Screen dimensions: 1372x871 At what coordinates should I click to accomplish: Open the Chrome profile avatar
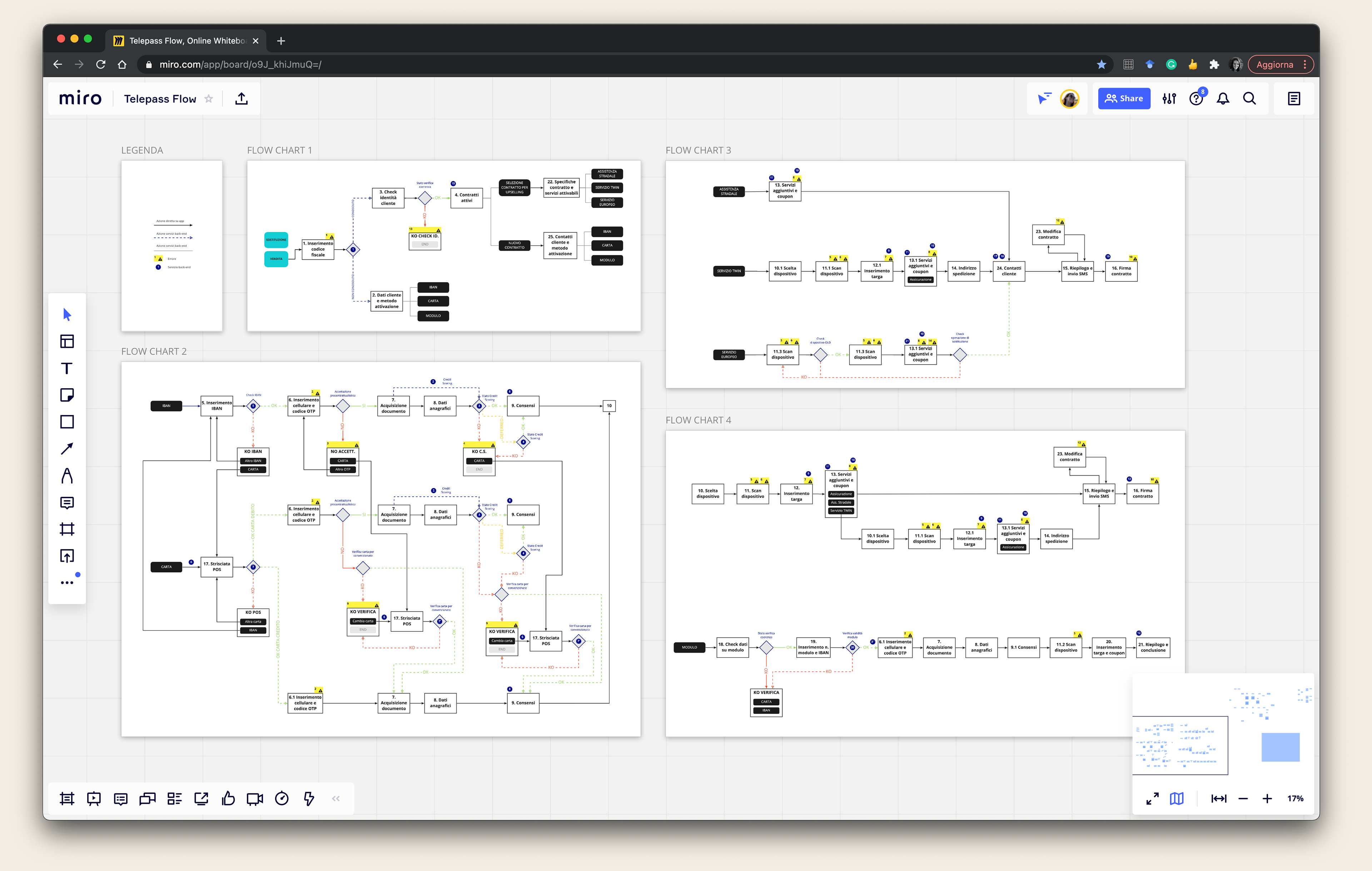click(1236, 64)
